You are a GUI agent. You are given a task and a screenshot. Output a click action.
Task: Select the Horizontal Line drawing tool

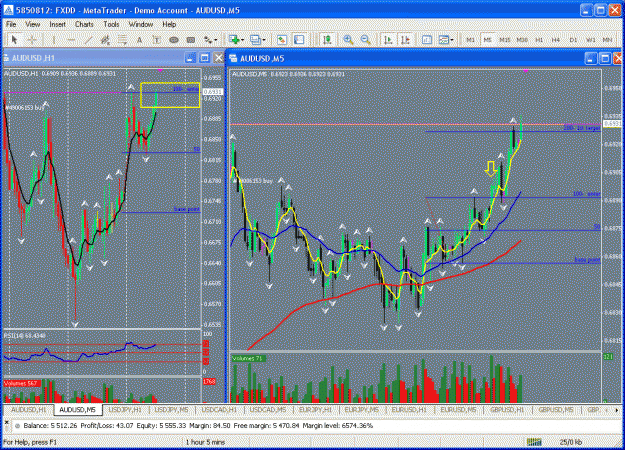[71, 40]
